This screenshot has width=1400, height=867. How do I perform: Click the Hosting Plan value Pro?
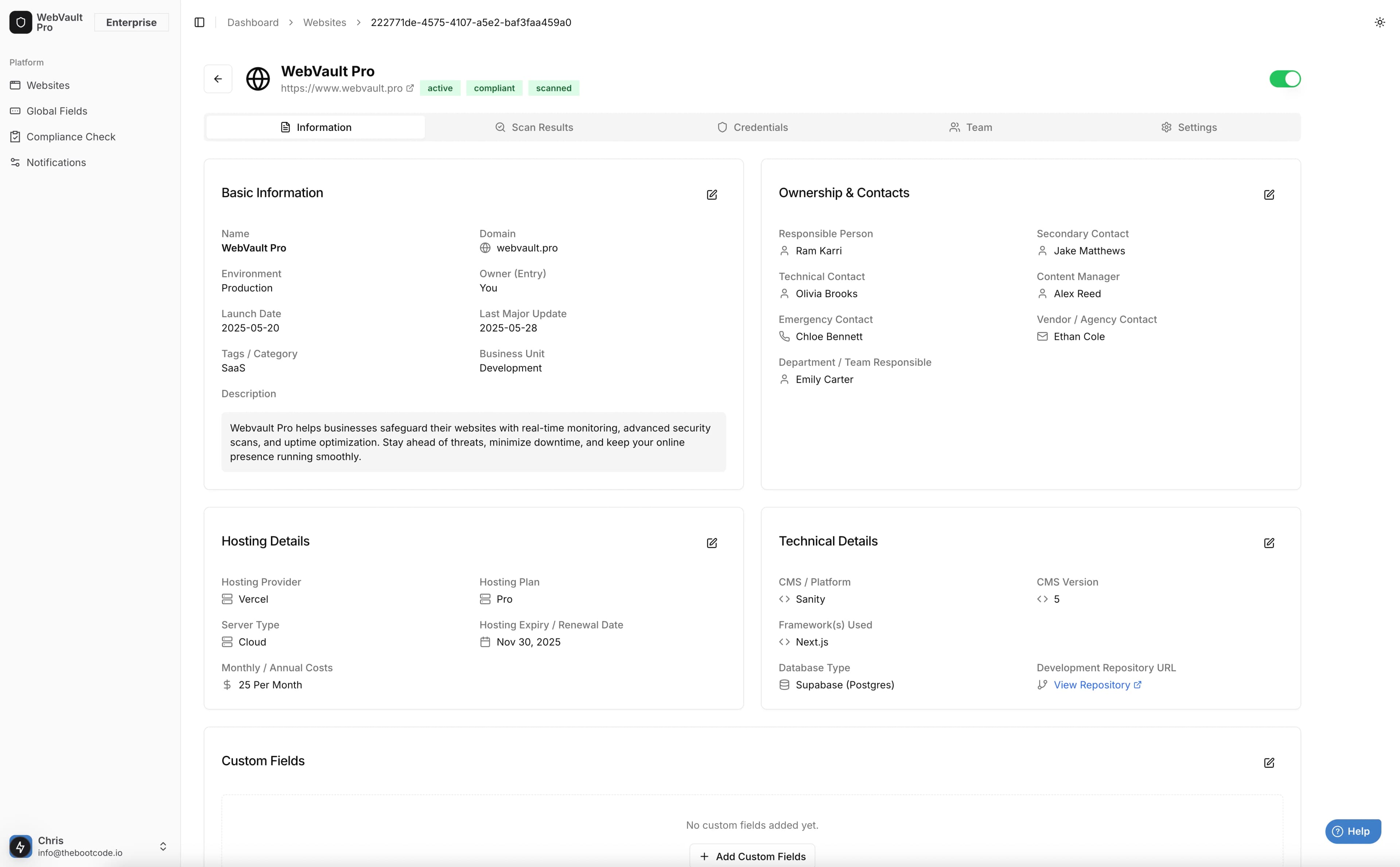[x=505, y=599]
